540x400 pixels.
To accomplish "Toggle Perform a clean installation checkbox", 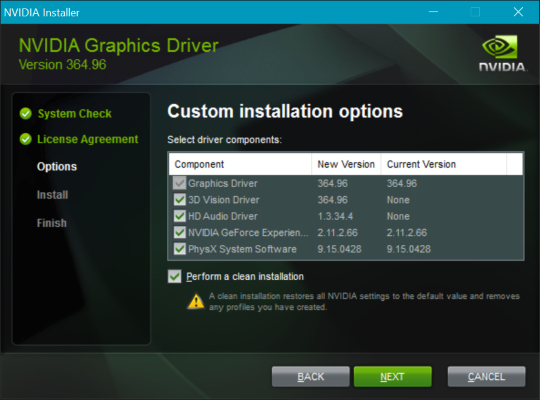I will pos(175,276).
